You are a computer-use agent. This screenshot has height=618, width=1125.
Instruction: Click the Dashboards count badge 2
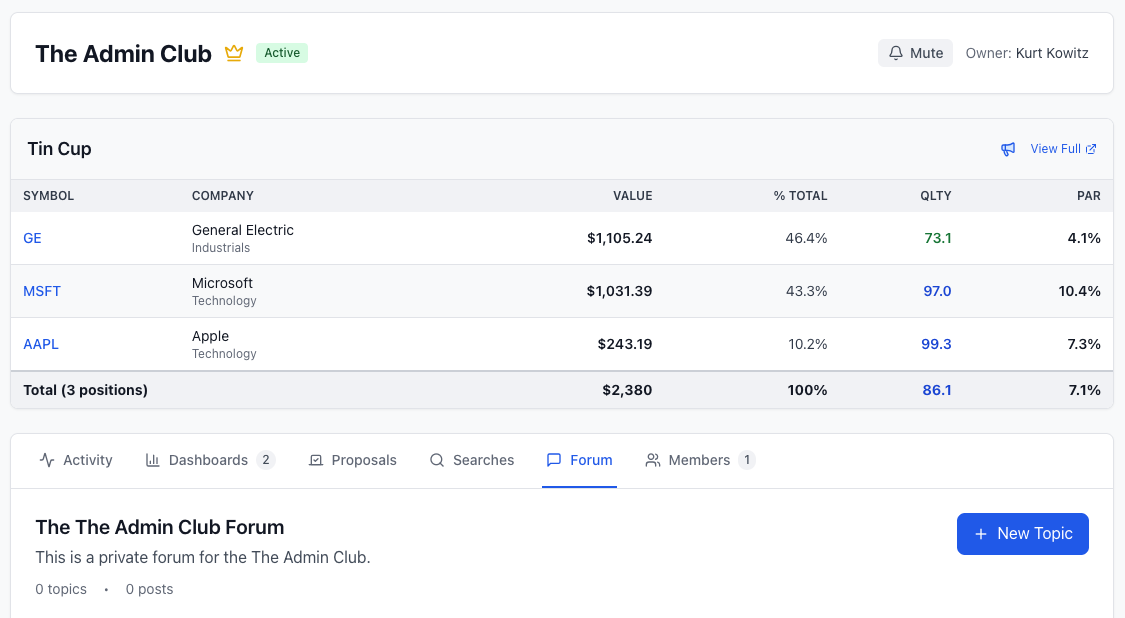[265, 460]
